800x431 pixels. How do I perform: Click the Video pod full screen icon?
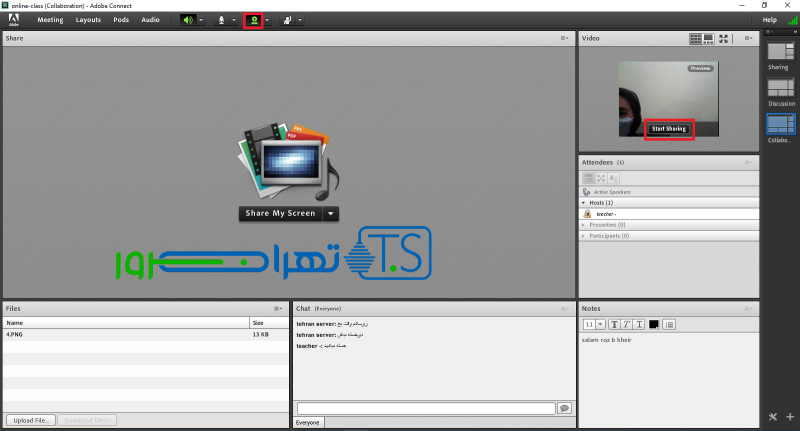pyautogui.click(x=723, y=38)
